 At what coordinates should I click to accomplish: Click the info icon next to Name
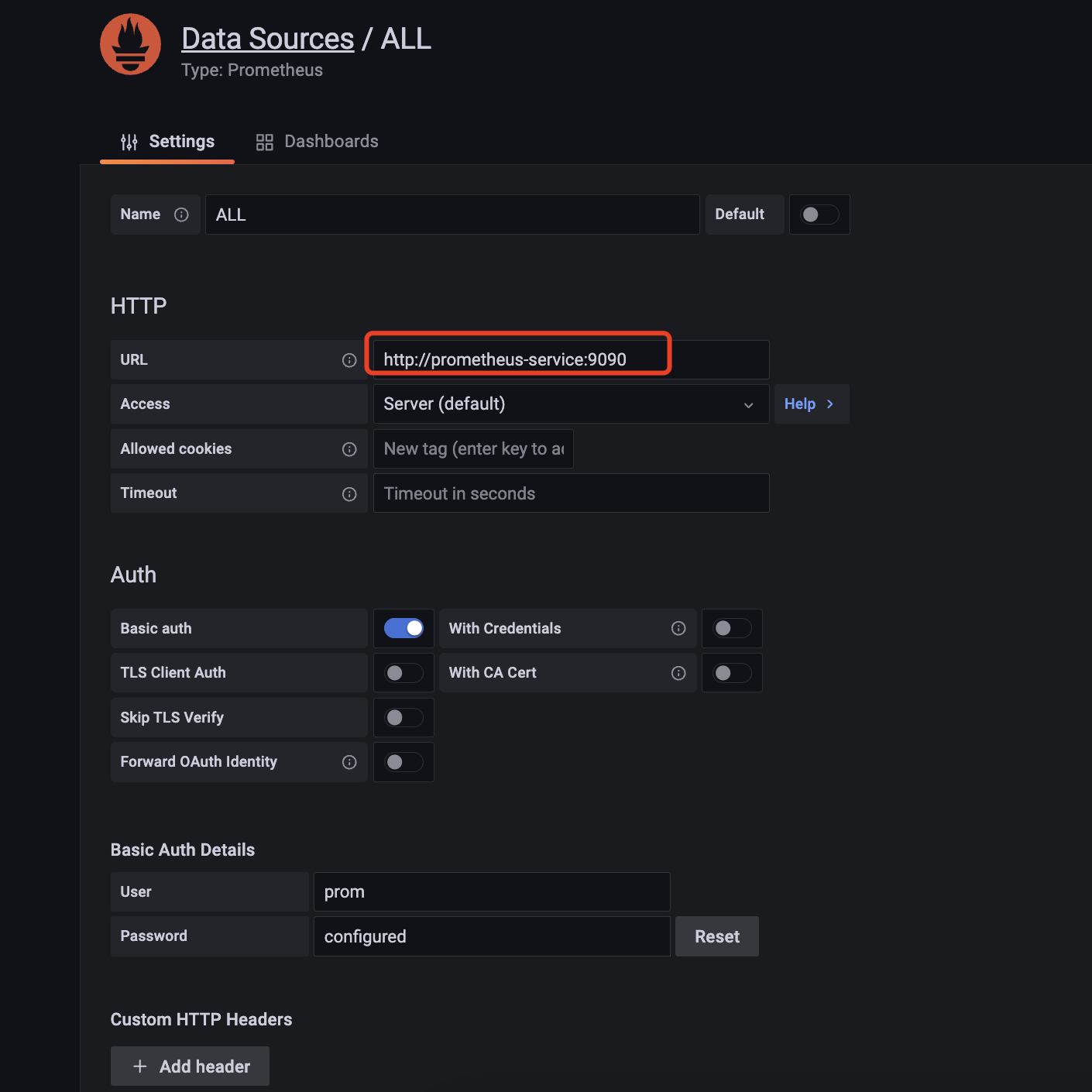pos(181,215)
